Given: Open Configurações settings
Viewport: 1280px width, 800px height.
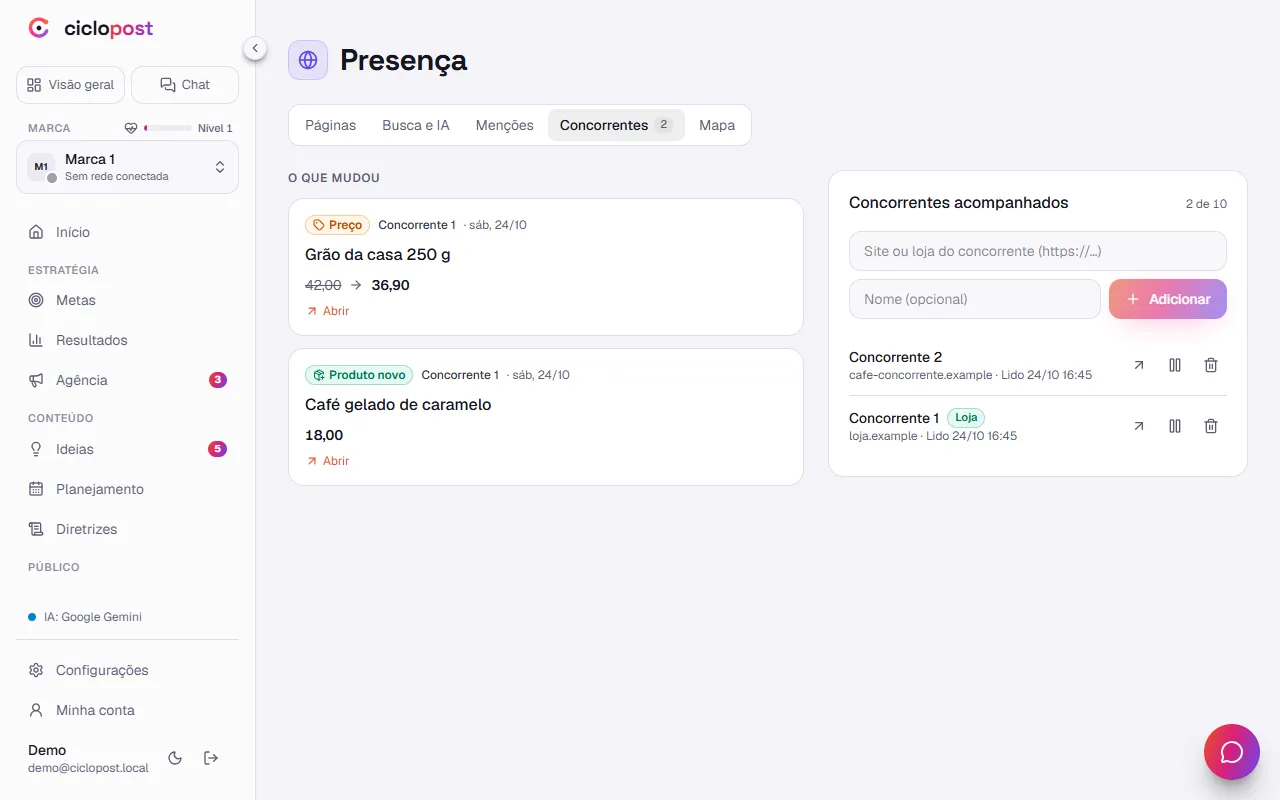Looking at the screenshot, I should [x=127, y=670].
